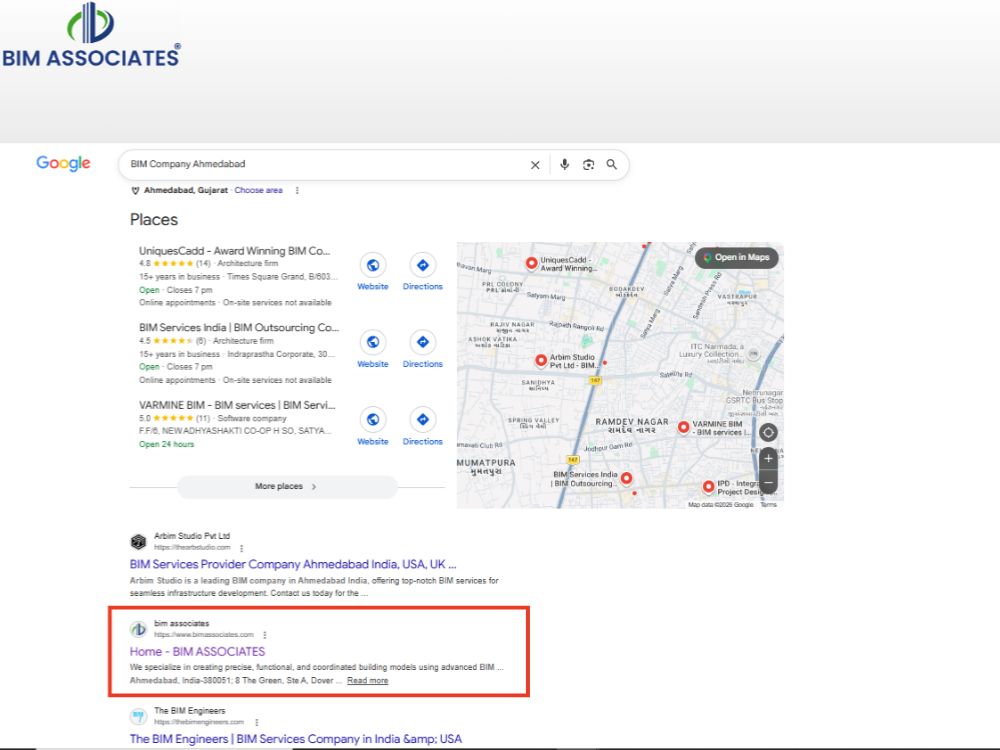Open BIM Services India Website icon
This screenshot has width=1000, height=750.
(x=373, y=342)
